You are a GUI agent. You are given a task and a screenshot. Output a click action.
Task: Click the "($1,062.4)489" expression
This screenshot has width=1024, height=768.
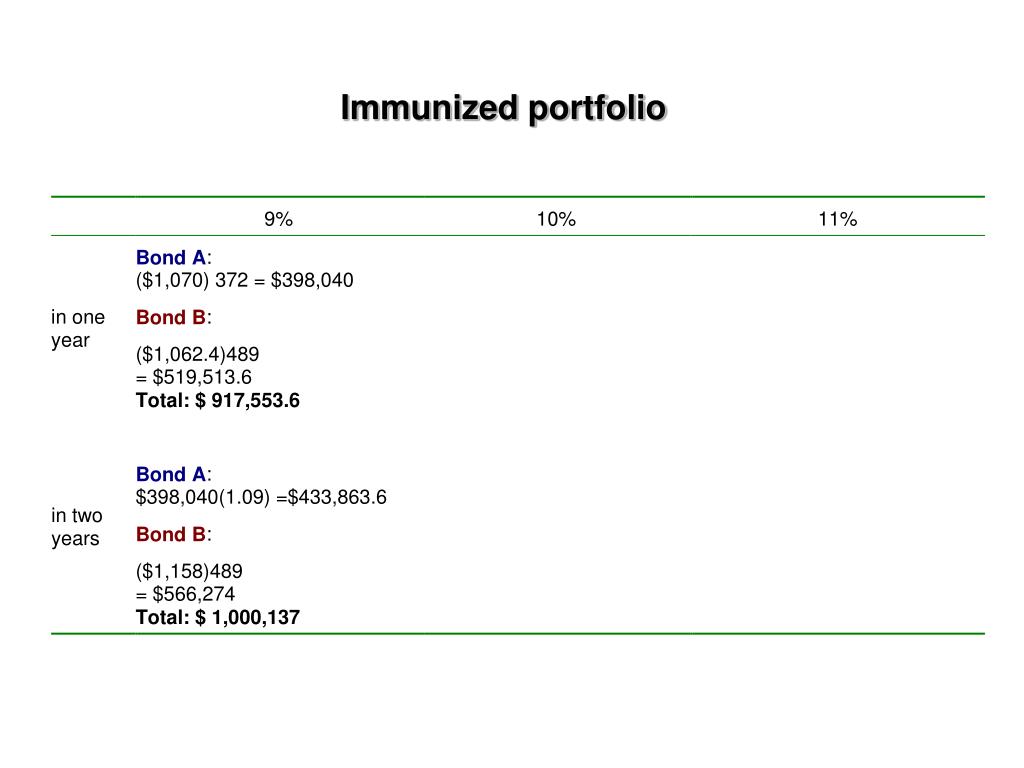point(198,354)
